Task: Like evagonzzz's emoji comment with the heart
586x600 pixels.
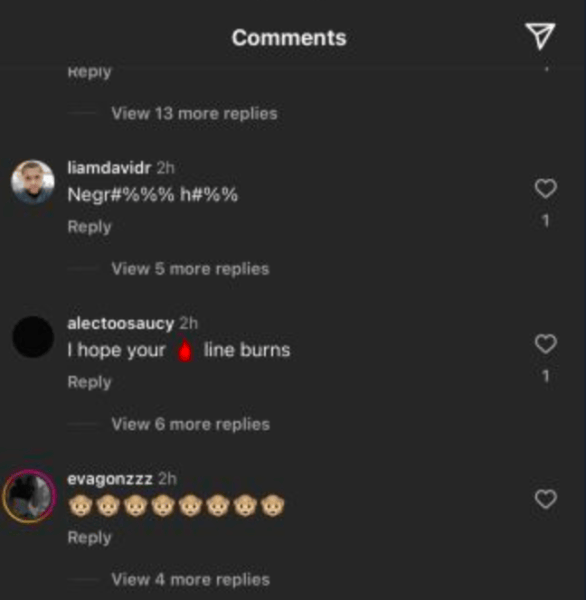Action: point(545,499)
